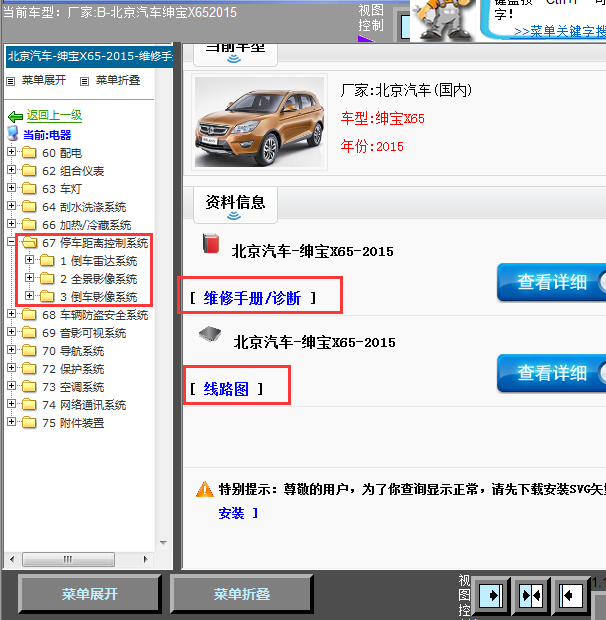This screenshot has width=606, height=620.
Task: Click the bottom 菜单折叠 button
Action: [x=242, y=594]
